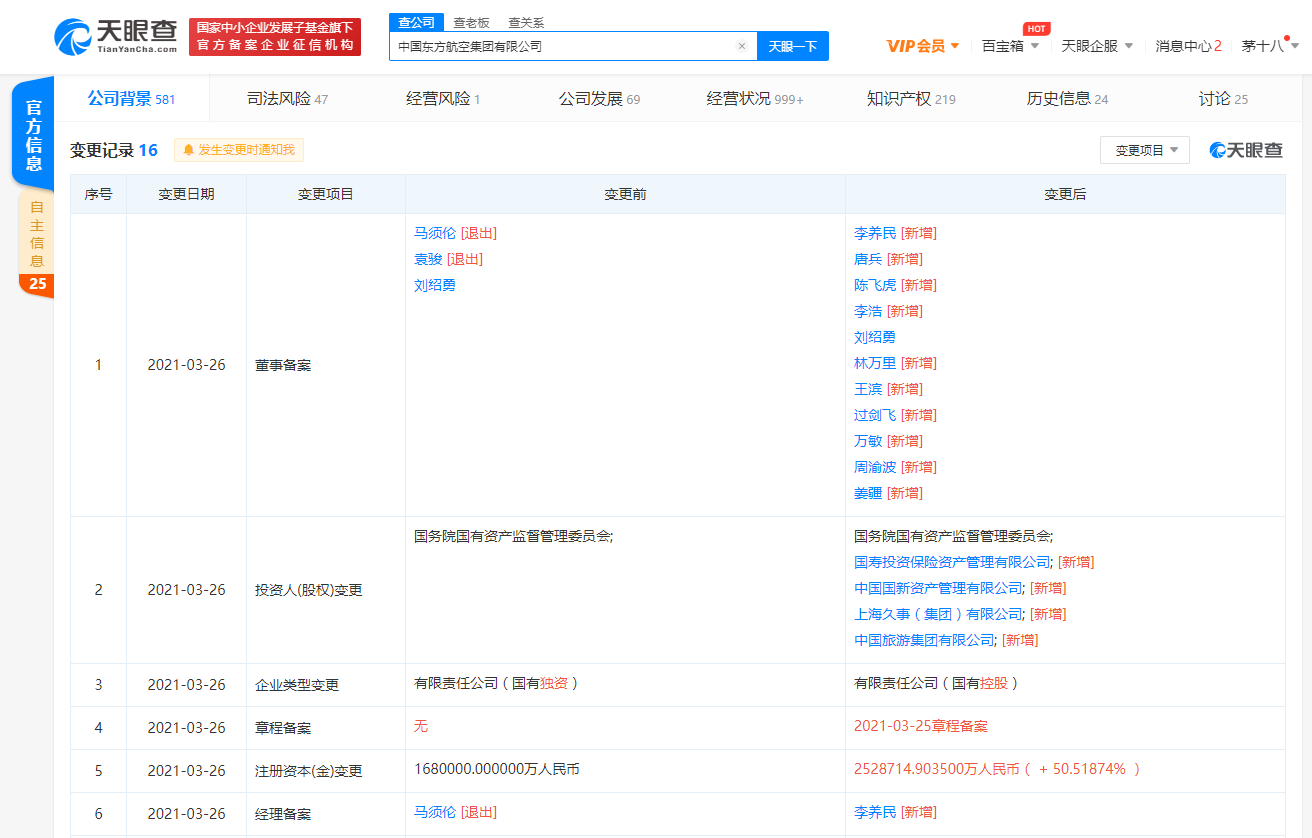Click the 25 badge on the sidebar
The width and height of the screenshot is (1312, 838).
(37, 284)
